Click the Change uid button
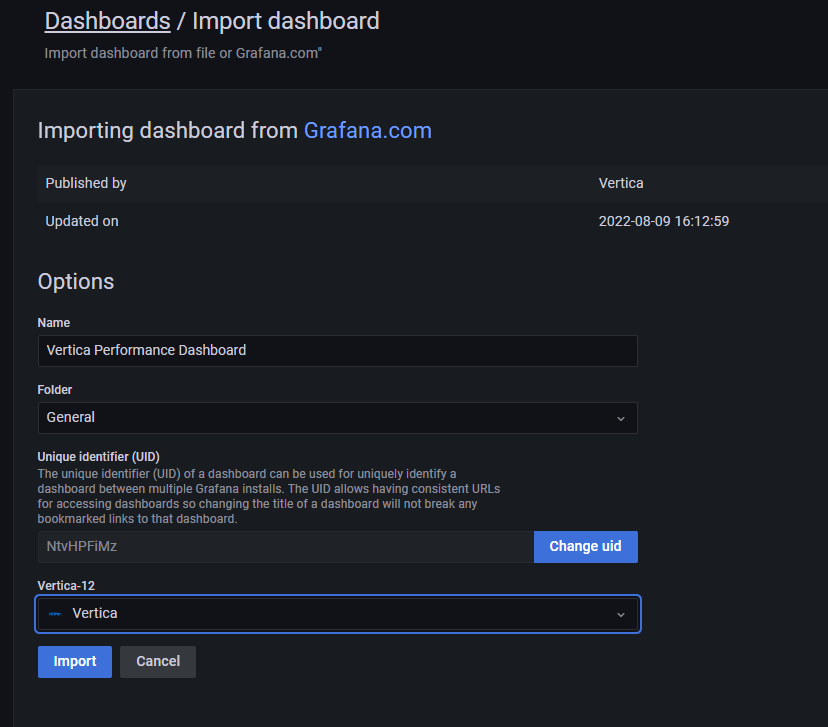Image resolution: width=828 pixels, height=727 pixels. (x=586, y=546)
